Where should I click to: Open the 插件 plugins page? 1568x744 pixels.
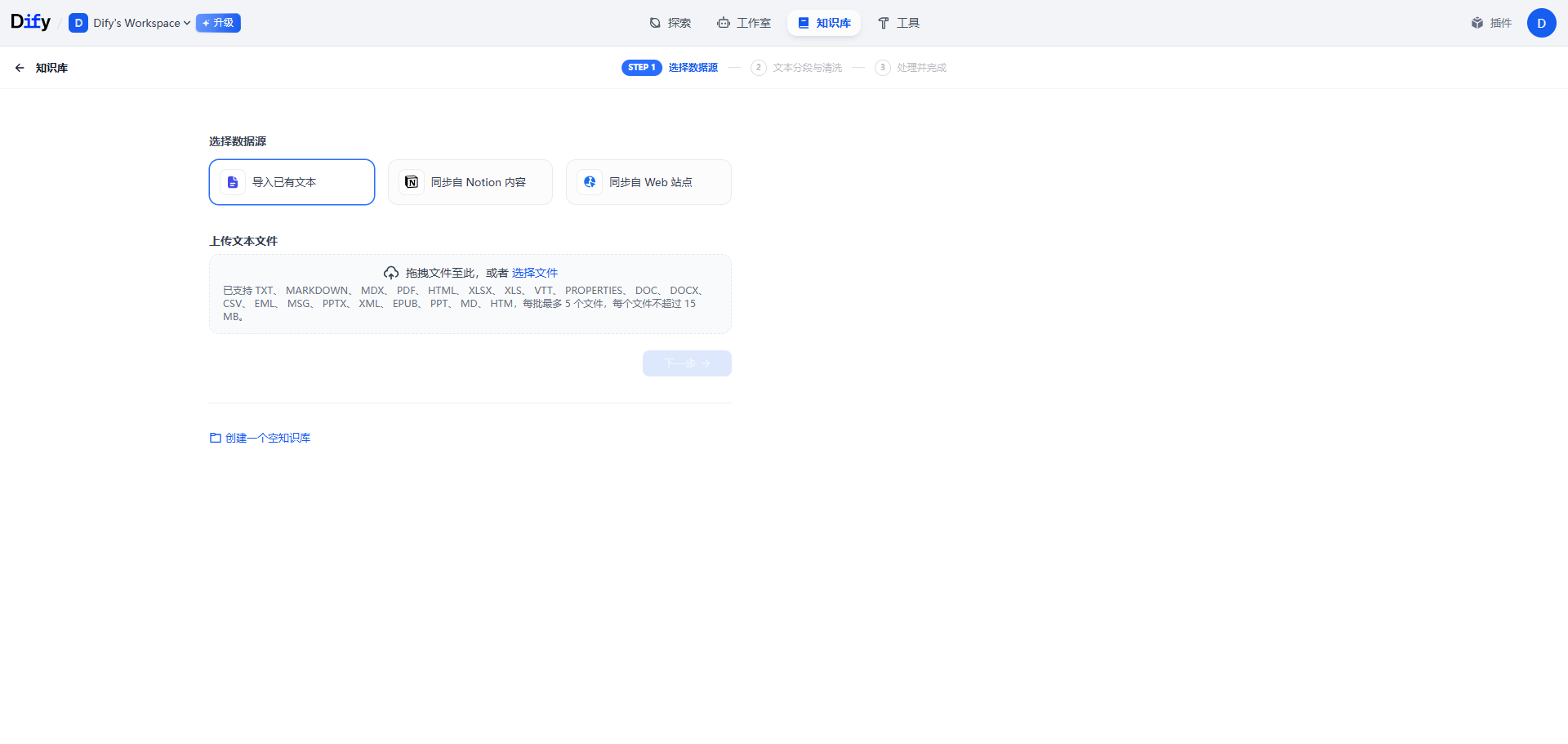[1491, 23]
